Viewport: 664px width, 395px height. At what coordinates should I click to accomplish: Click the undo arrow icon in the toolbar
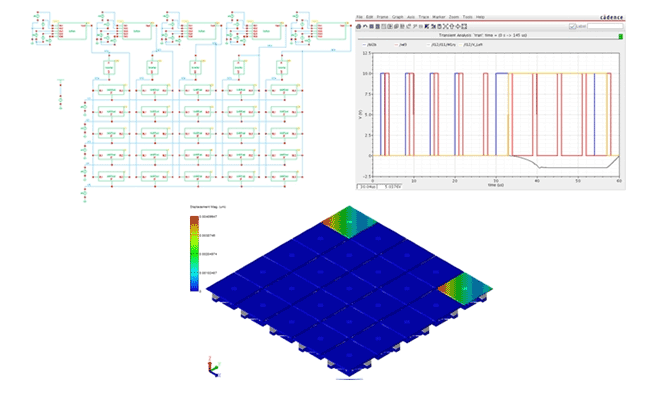[x=365, y=26]
